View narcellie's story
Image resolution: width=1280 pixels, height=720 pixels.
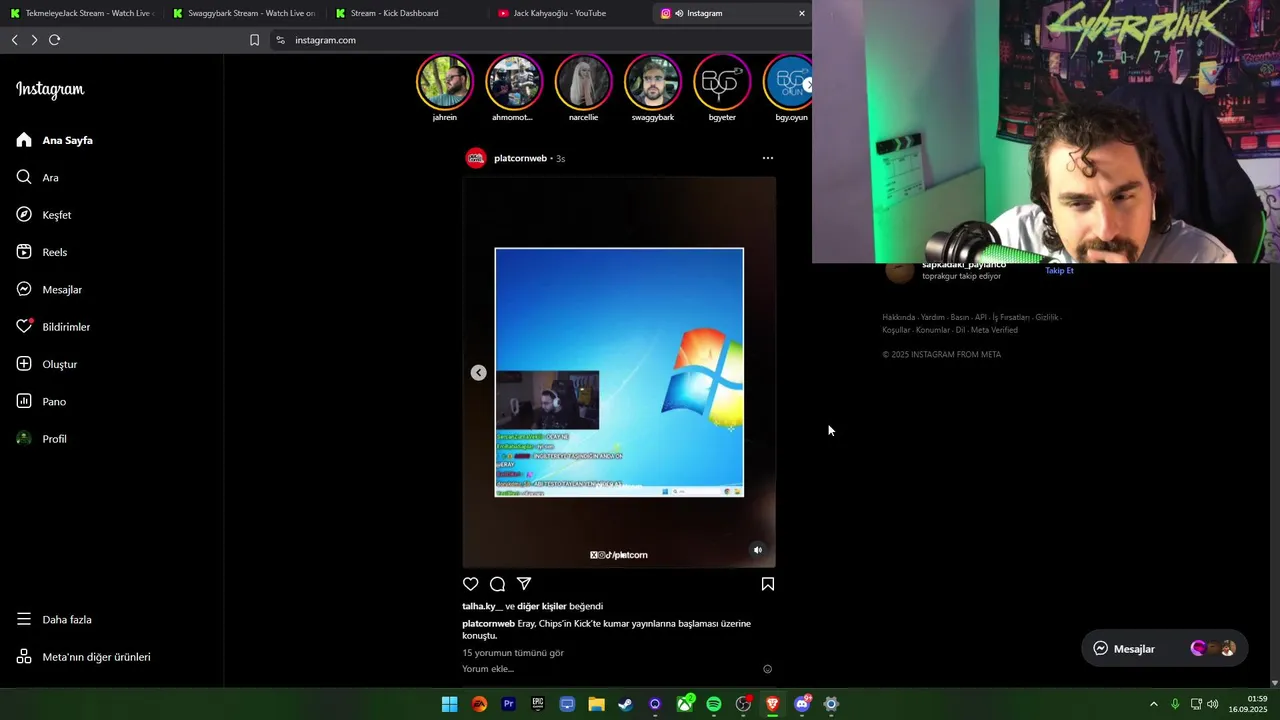[583, 82]
